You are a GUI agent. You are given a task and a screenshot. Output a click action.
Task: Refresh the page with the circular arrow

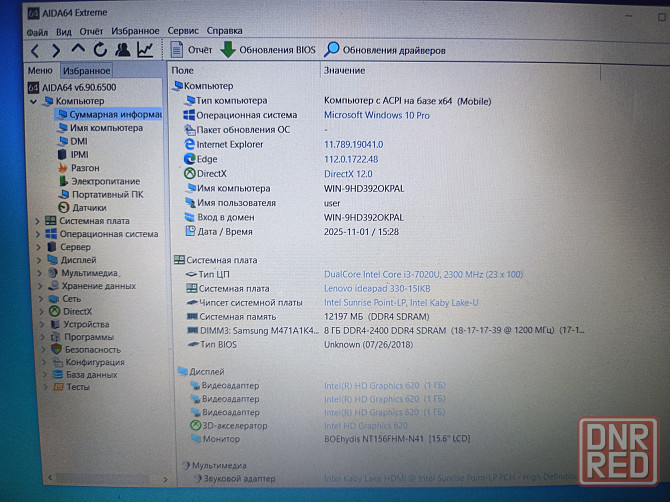100,50
